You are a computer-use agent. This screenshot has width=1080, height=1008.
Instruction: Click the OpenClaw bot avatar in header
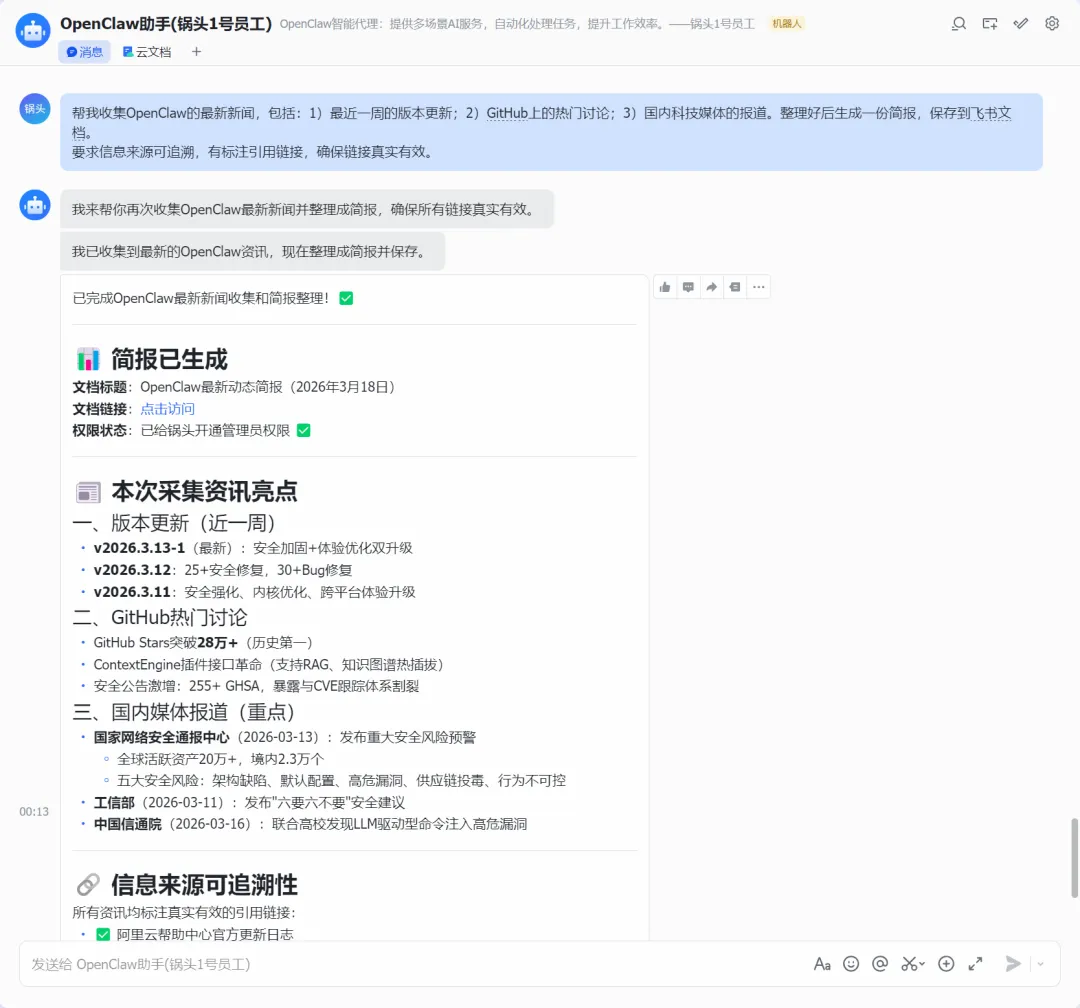click(33, 30)
